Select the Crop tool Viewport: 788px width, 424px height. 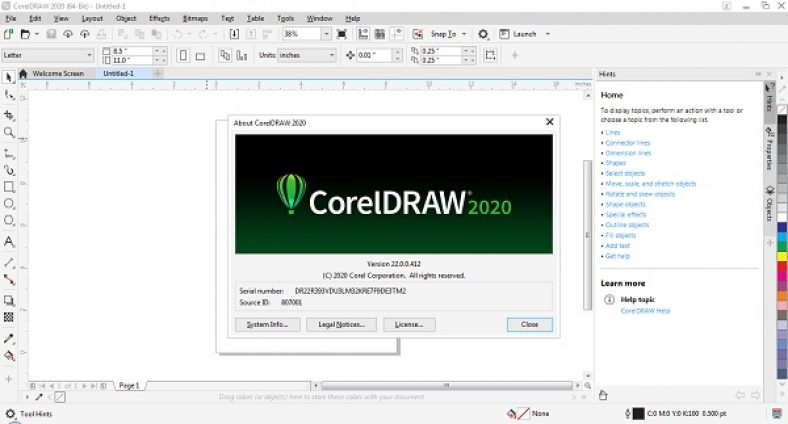[x=9, y=115]
